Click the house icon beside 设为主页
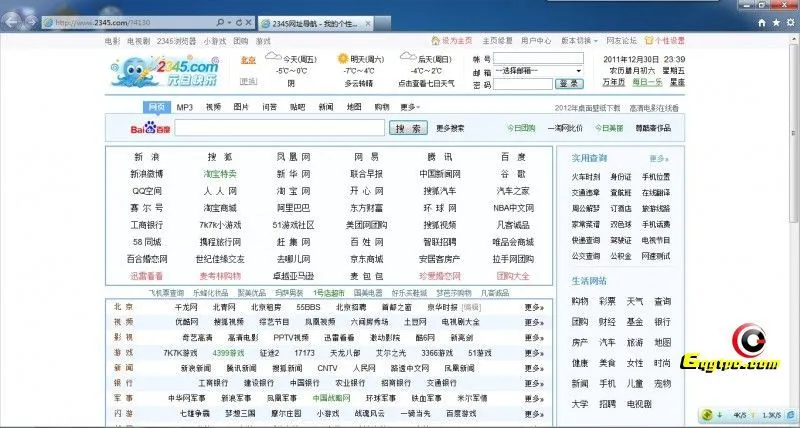Viewport: 800px width, 428px height. (436, 40)
